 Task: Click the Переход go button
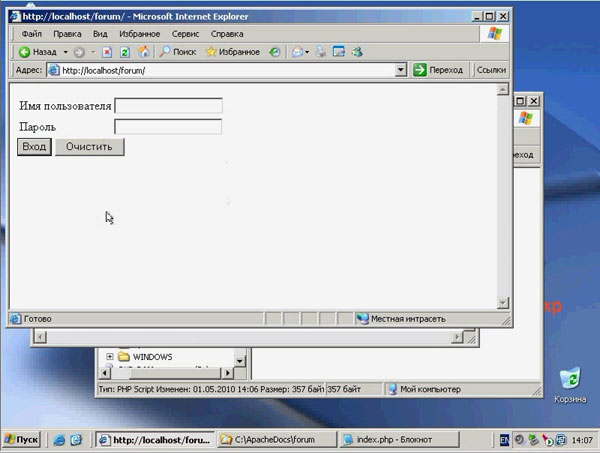coord(439,70)
